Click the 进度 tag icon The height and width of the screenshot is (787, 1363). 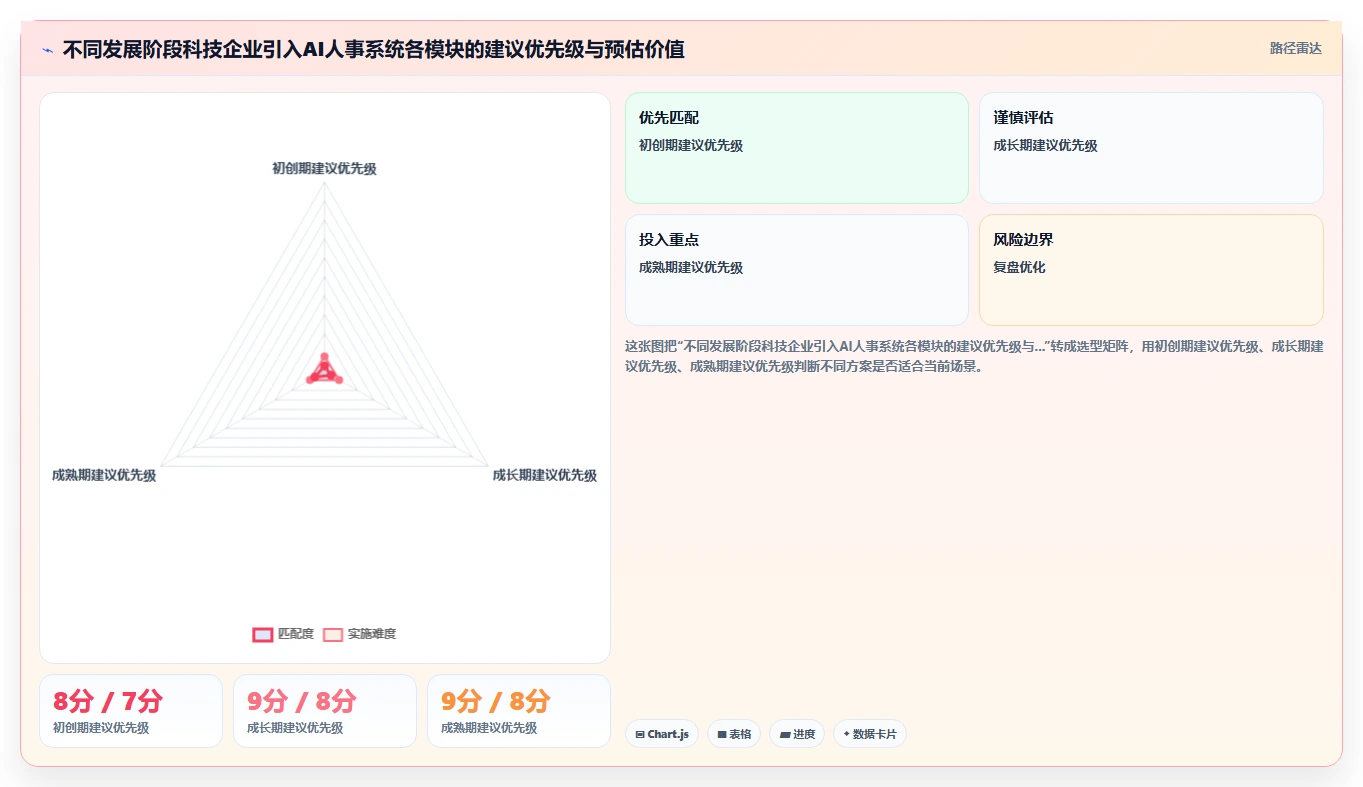(785, 734)
